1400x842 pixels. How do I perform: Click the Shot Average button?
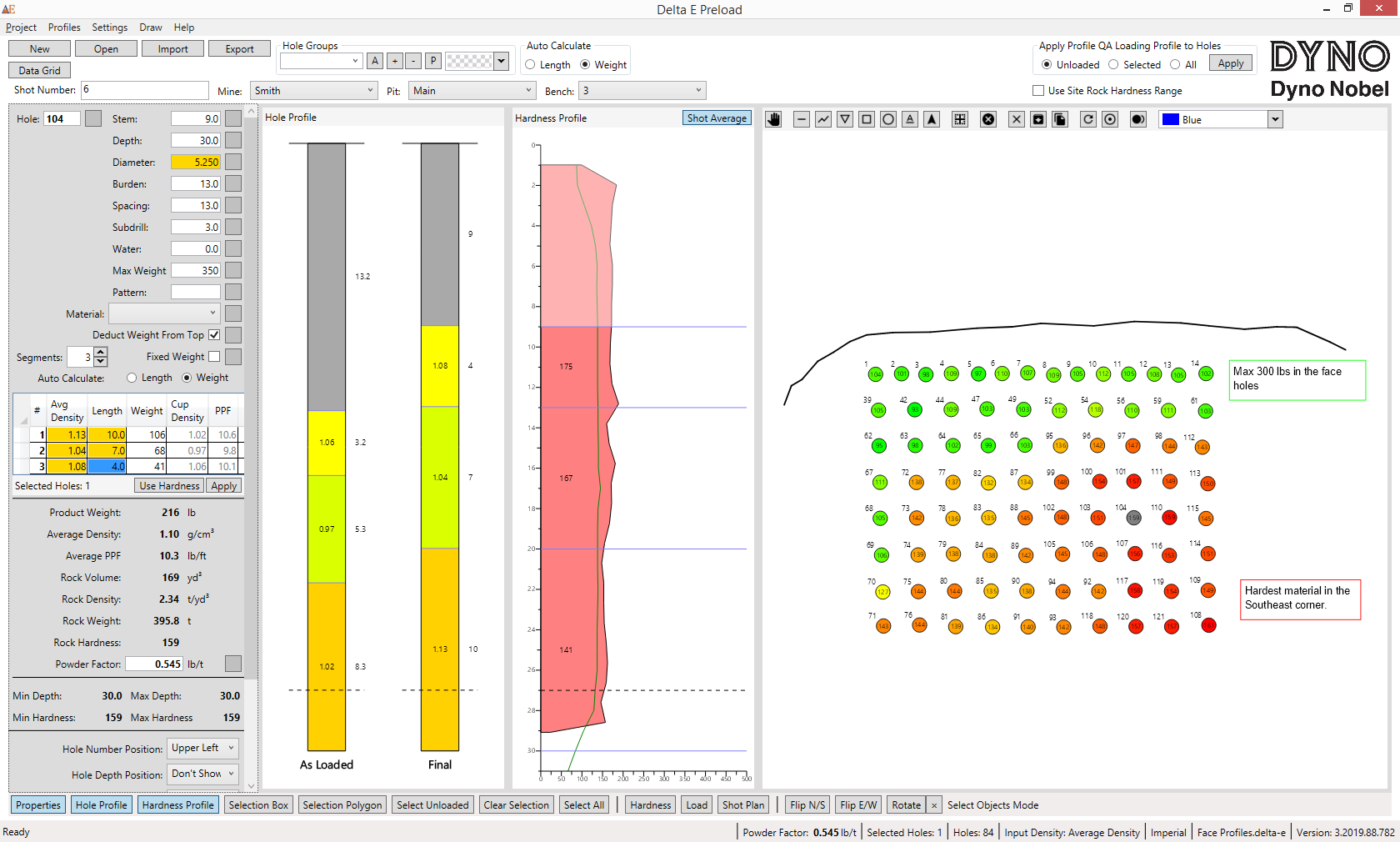(717, 118)
